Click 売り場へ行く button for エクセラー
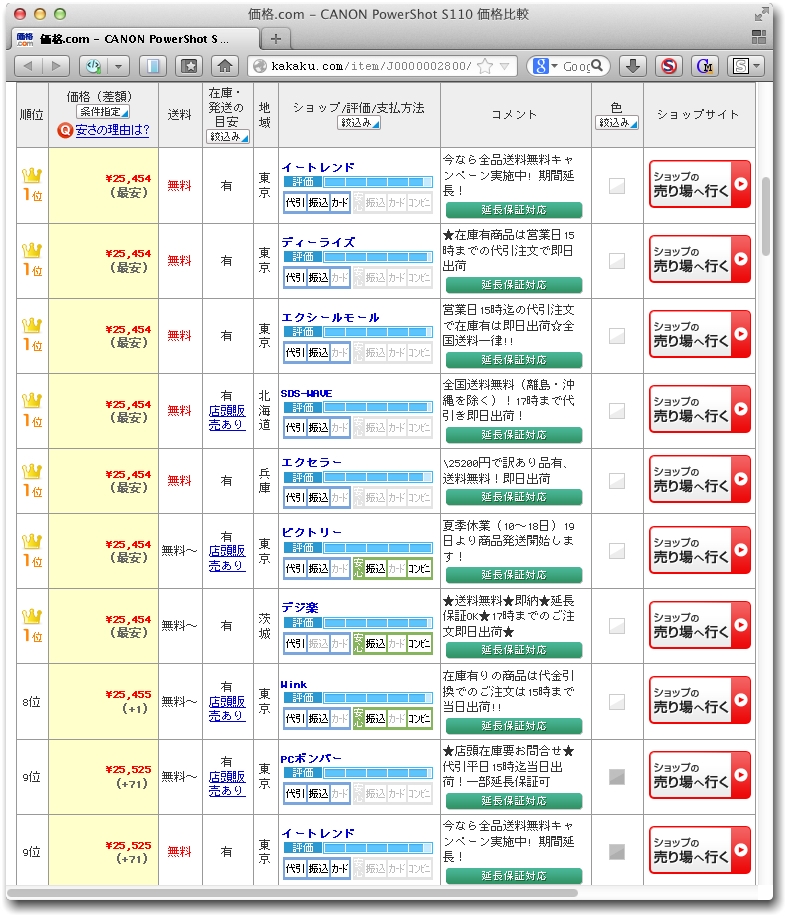787x917 pixels. coord(700,479)
